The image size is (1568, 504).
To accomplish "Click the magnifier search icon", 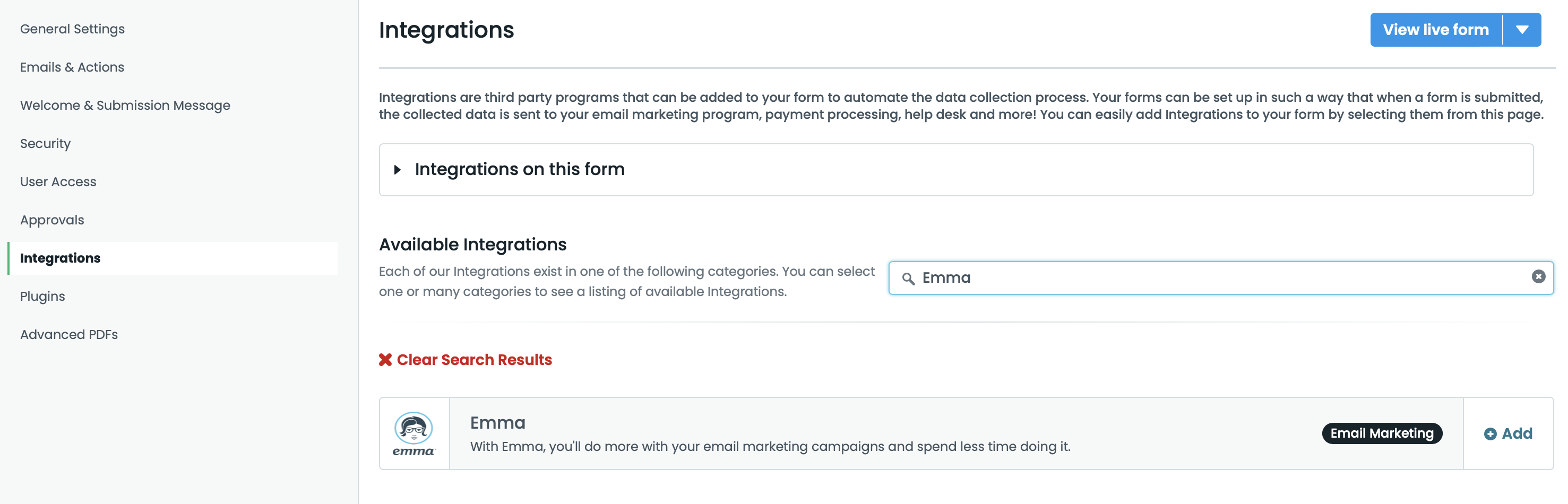I will click(908, 279).
